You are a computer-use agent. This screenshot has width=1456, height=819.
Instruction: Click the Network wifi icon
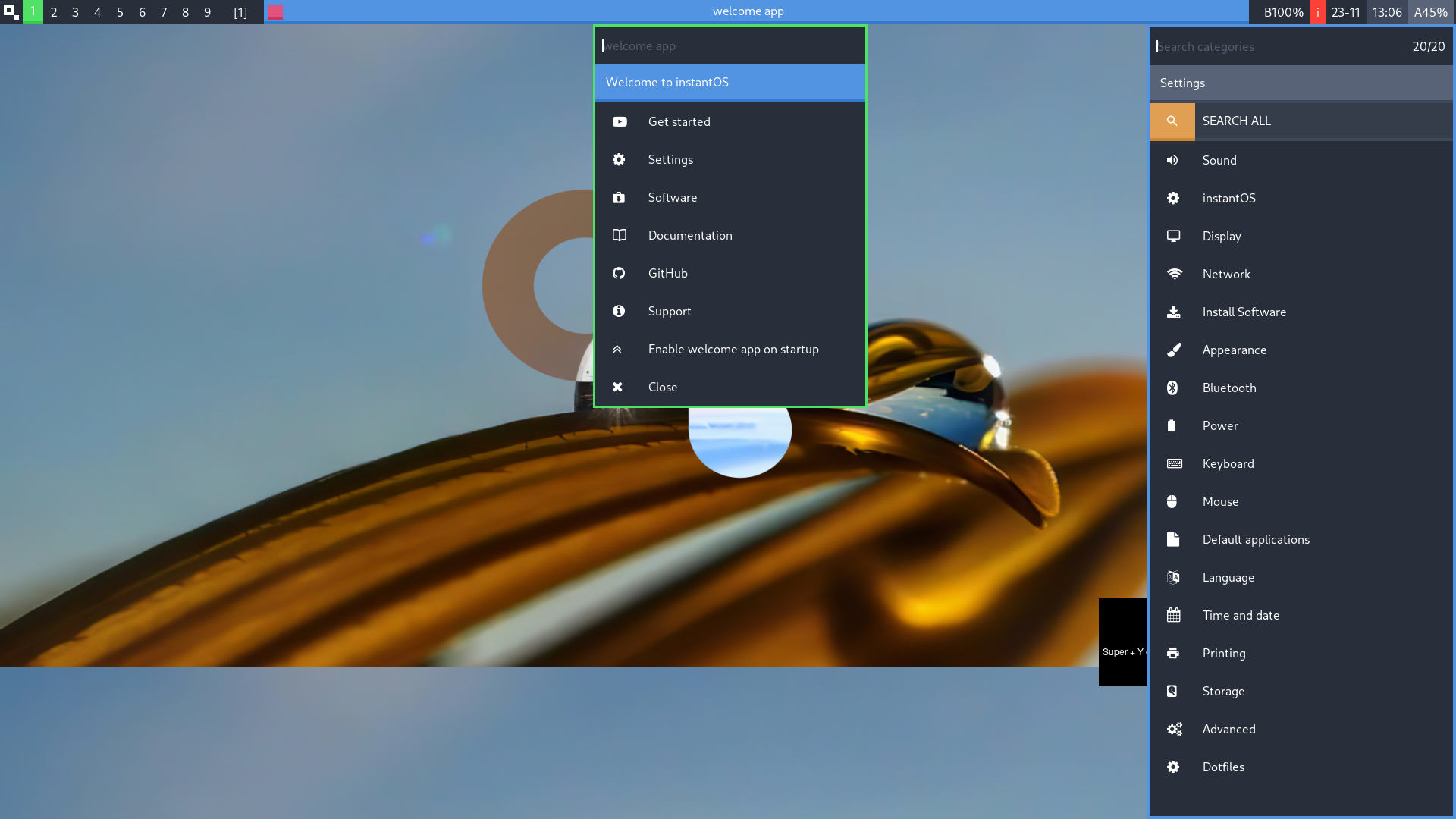coord(1174,274)
